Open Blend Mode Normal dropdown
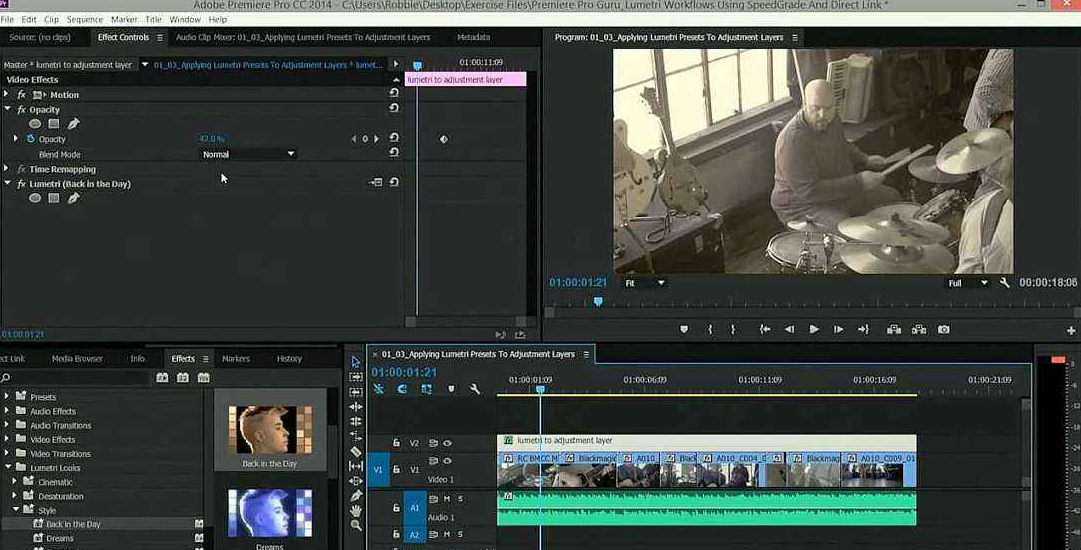 [x=248, y=154]
